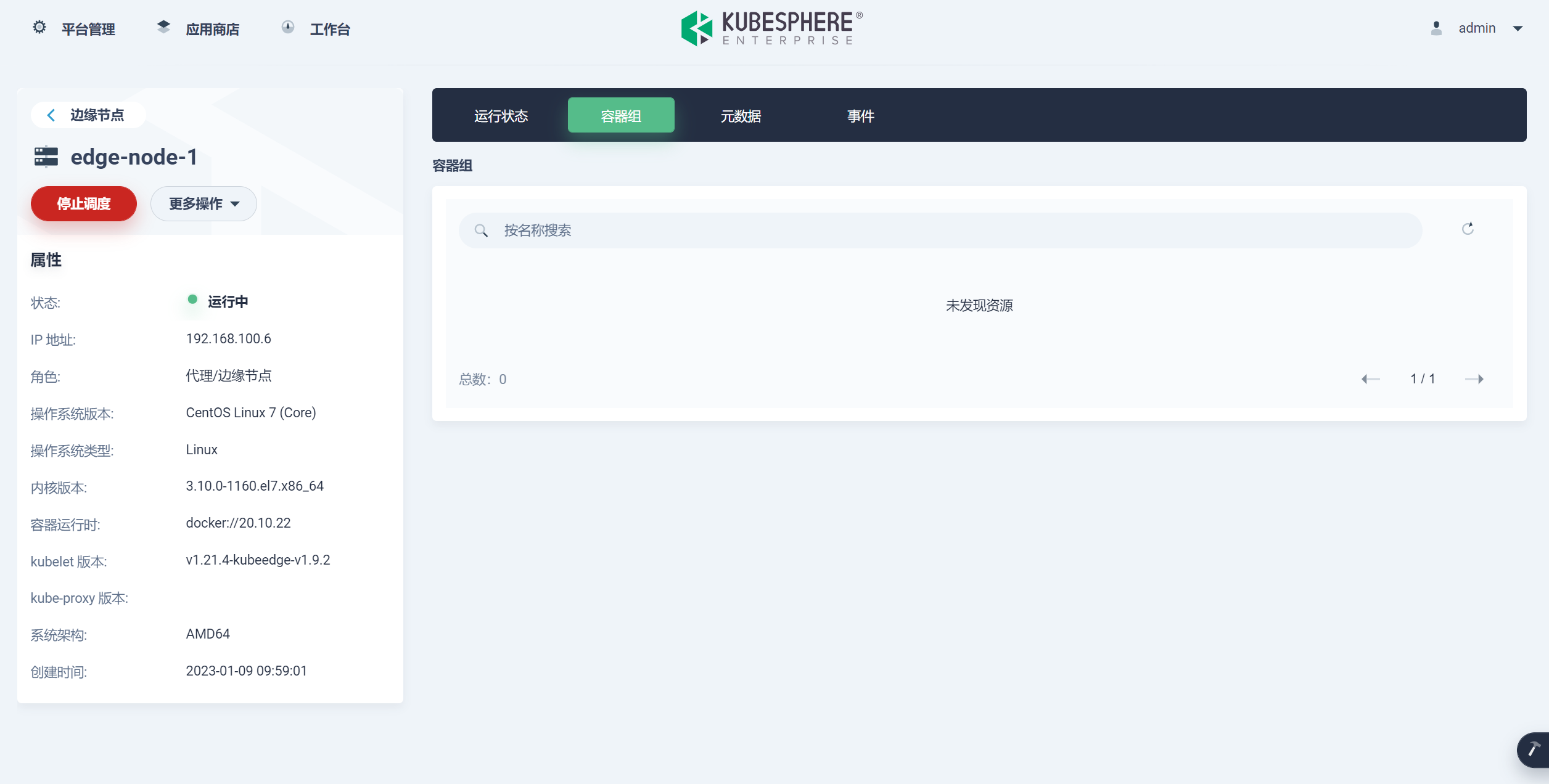1549x784 pixels.
Task: Go to previous page arrow
Action: pyautogui.click(x=1370, y=379)
